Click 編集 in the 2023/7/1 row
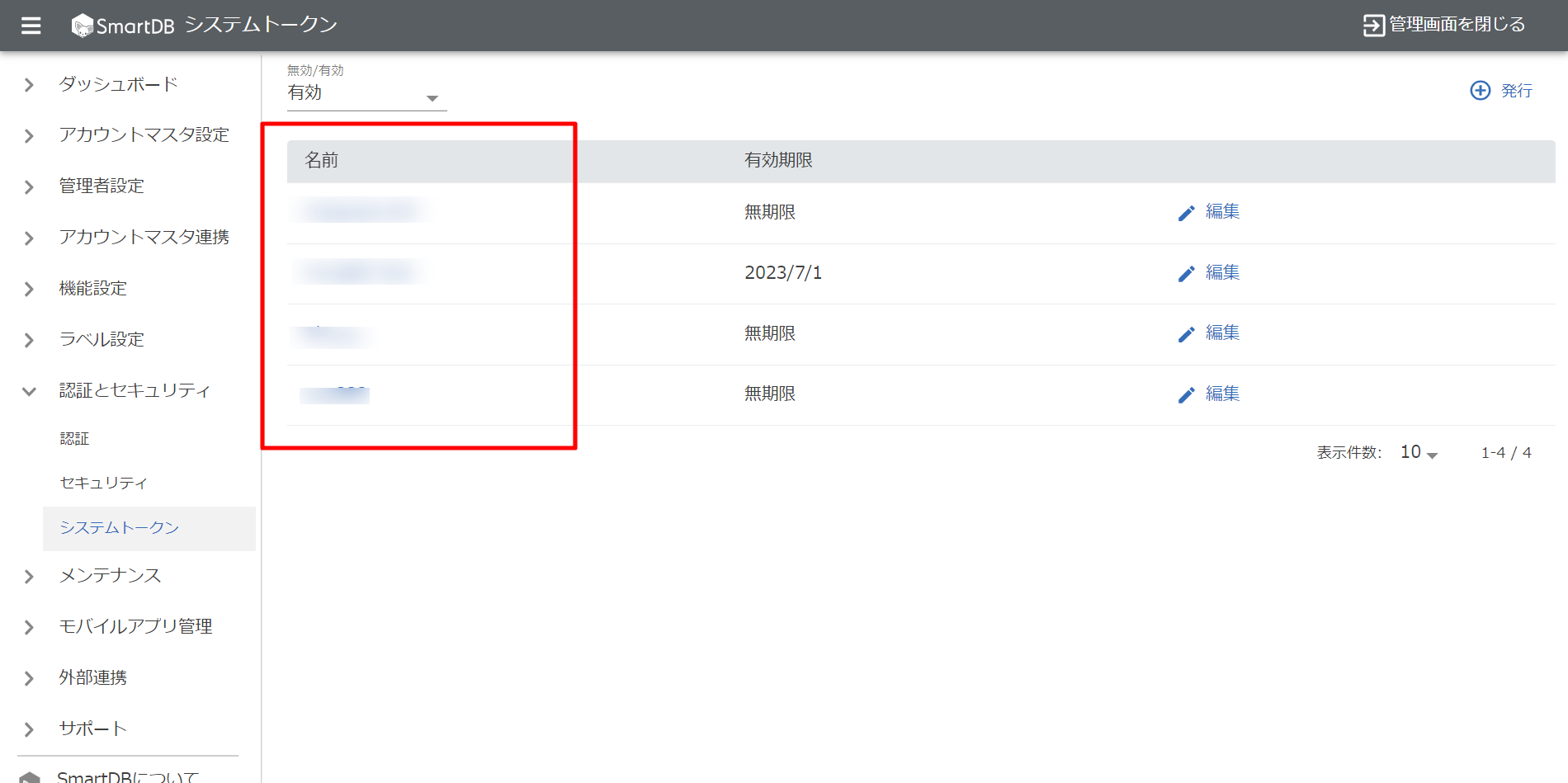 pyautogui.click(x=1222, y=272)
